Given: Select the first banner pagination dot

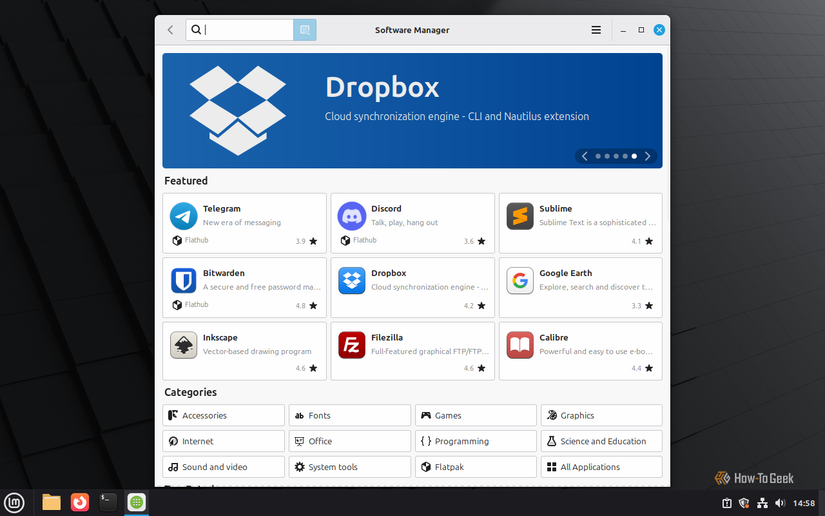Looking at the screenshot, I should [x=598, y=156].
